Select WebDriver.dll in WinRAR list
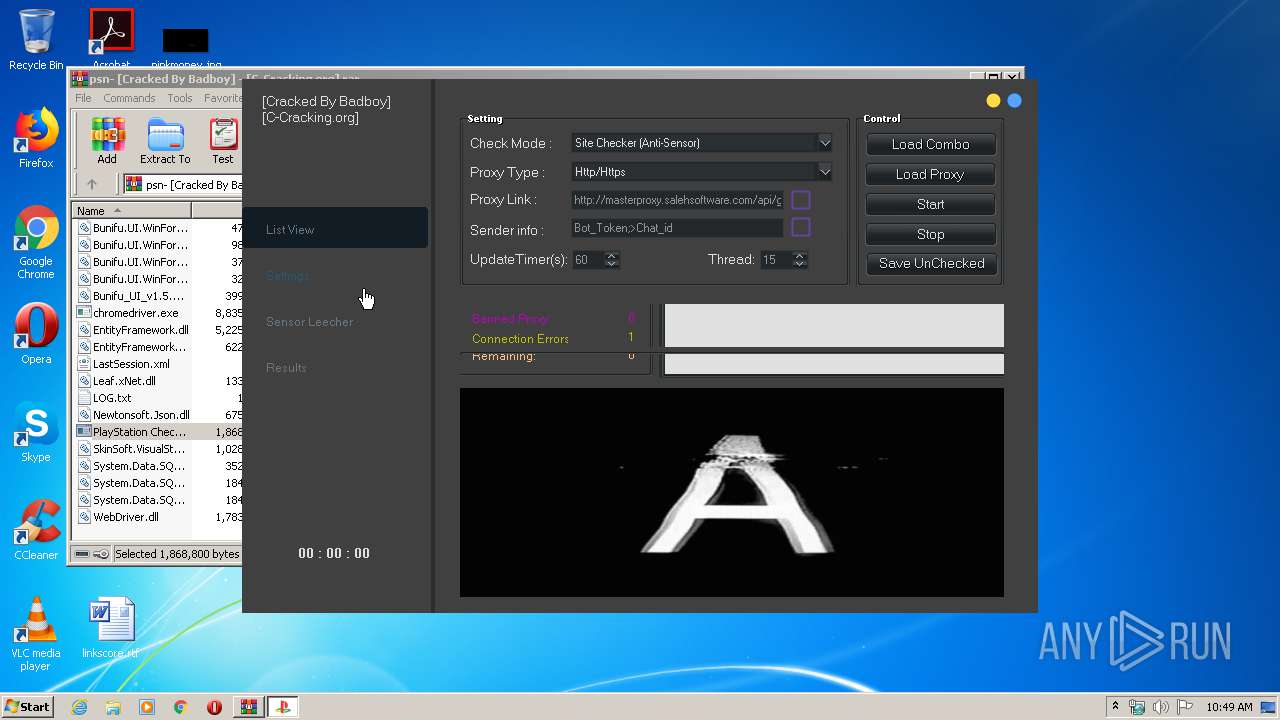 (125, 517)
